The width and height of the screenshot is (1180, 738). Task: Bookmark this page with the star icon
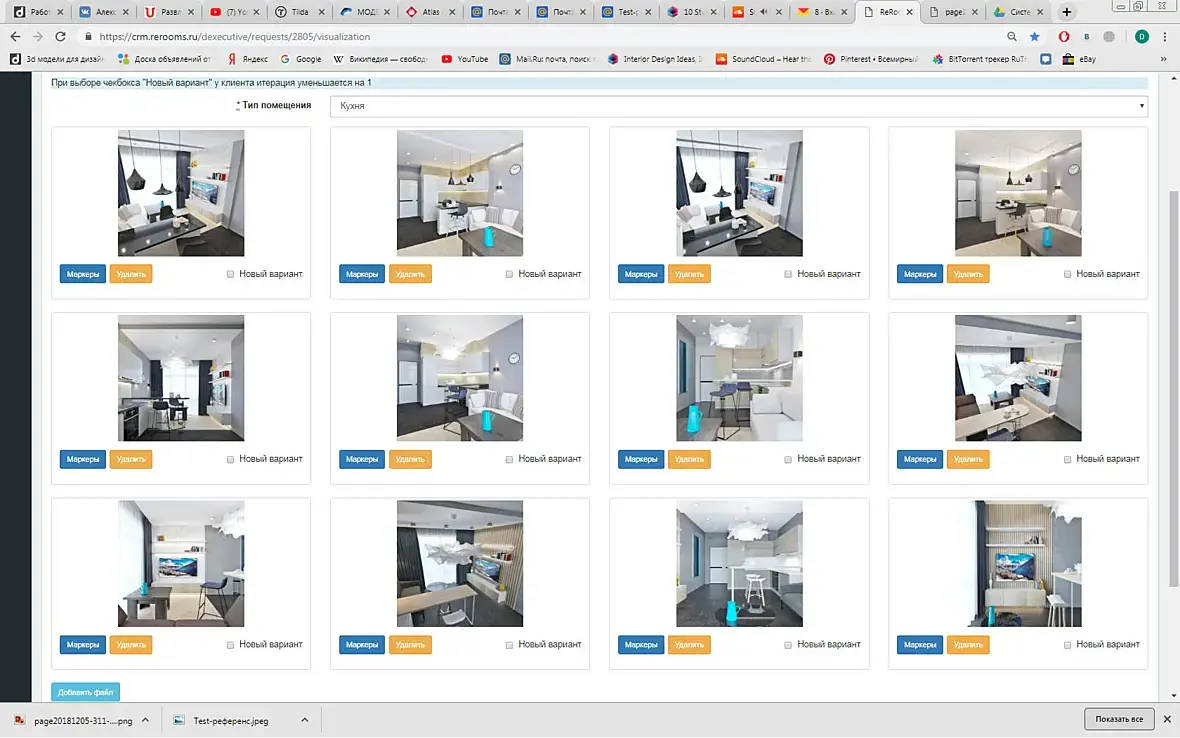point(1035,36)
